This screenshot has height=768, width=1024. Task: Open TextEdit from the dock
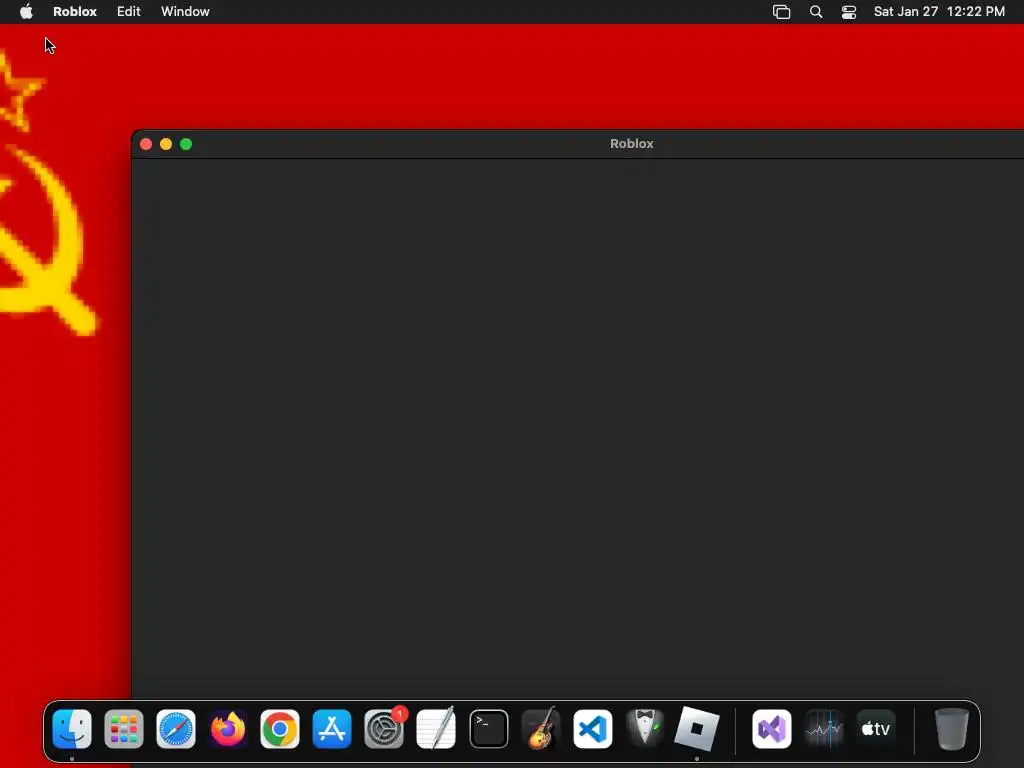436,729
